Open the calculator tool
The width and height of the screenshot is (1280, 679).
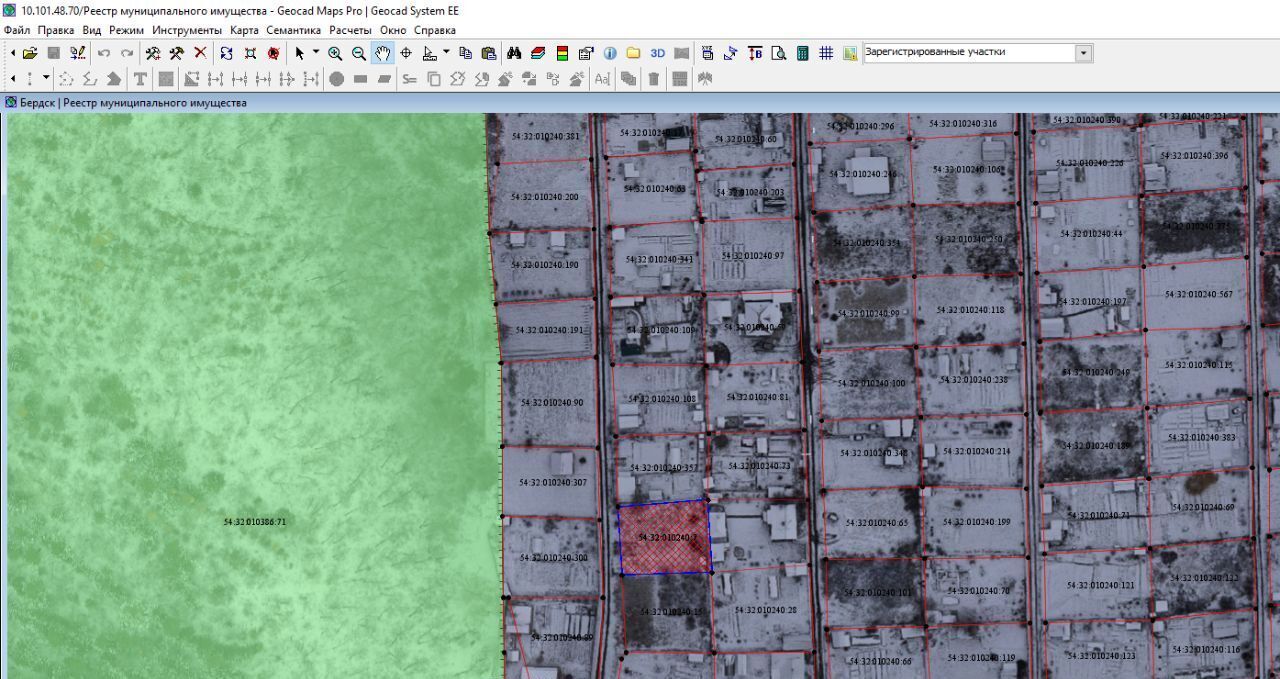(802, 53)
